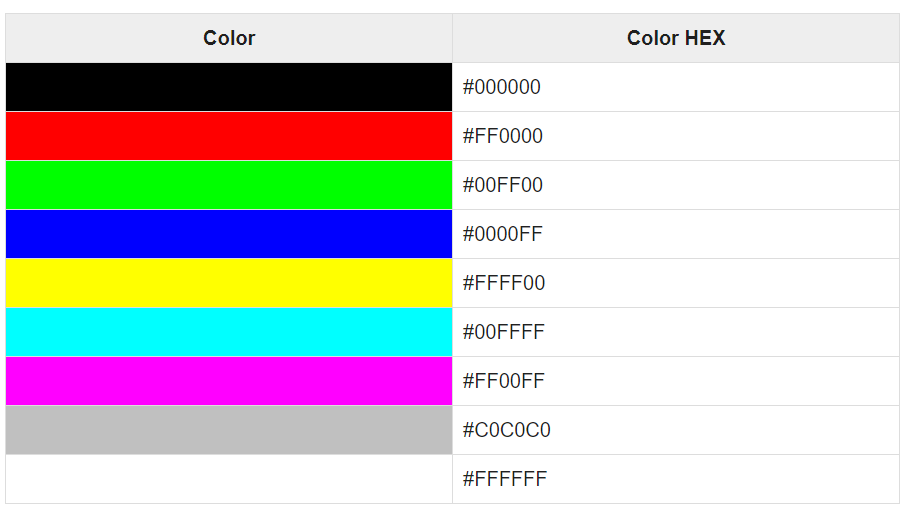Click the Color HEX column header
The image size is (912, 516).
676,38
